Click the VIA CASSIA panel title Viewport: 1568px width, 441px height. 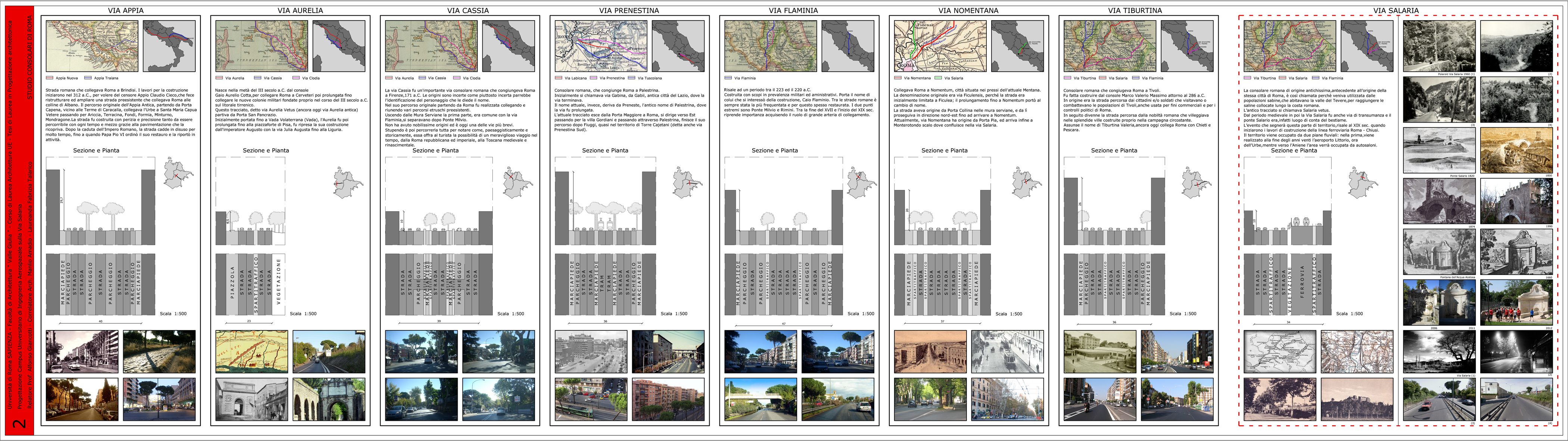pos(467,10)
